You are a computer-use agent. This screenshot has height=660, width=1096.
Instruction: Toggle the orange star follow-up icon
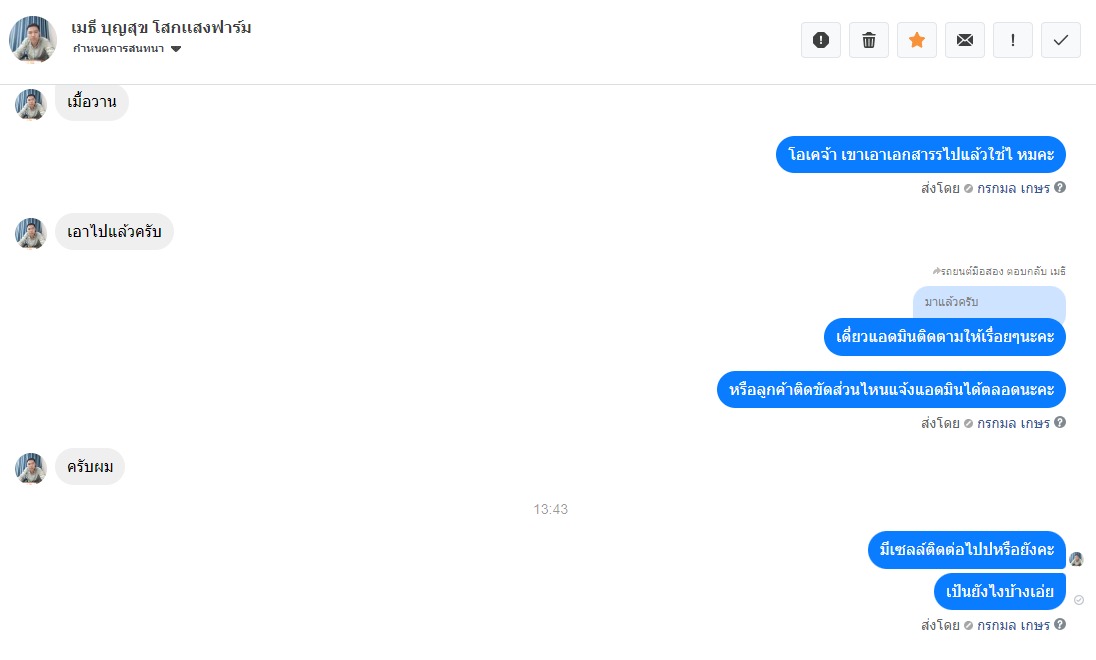click(x=917, y=40)
